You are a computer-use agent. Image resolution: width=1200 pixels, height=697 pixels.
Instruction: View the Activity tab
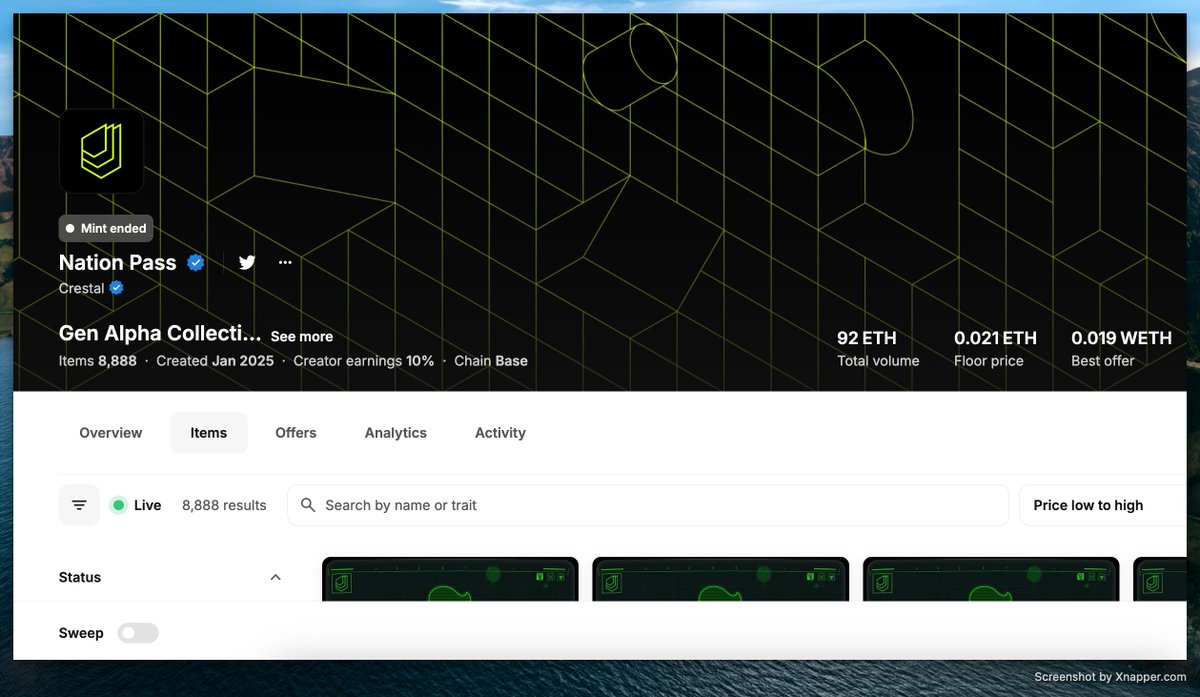tap(500, 433)
